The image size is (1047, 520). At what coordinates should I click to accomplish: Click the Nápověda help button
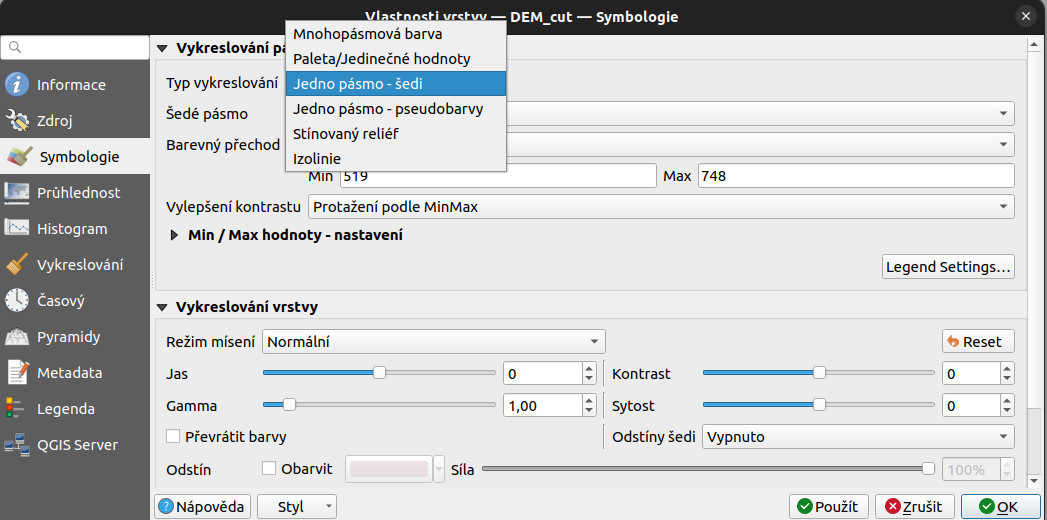(203, 507)
